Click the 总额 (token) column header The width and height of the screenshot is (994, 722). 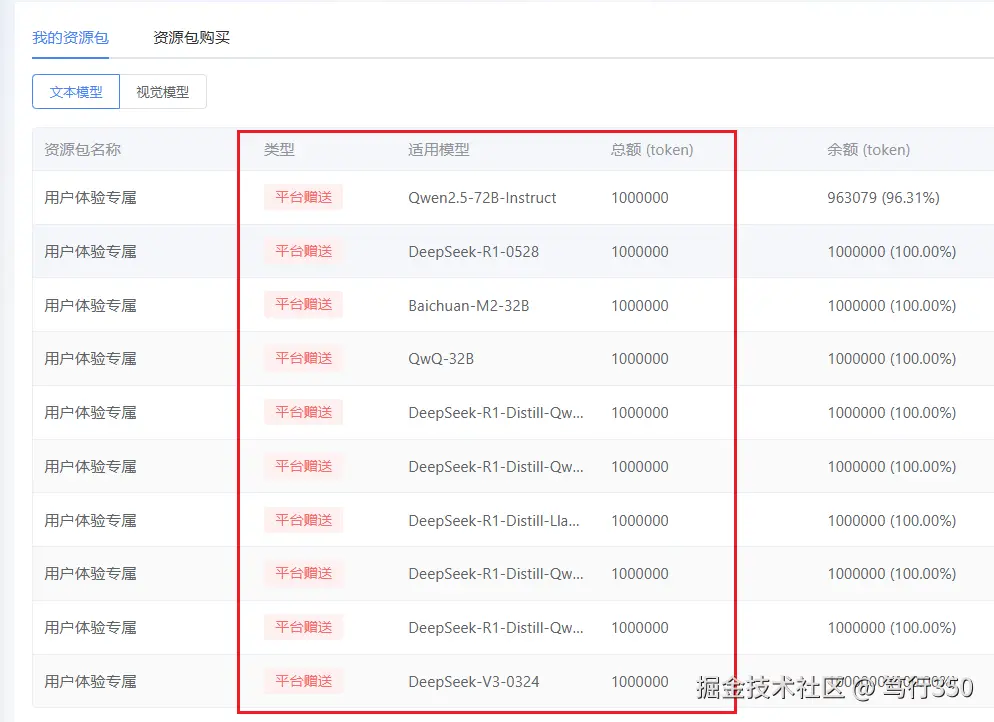click(x=652, y=150)
